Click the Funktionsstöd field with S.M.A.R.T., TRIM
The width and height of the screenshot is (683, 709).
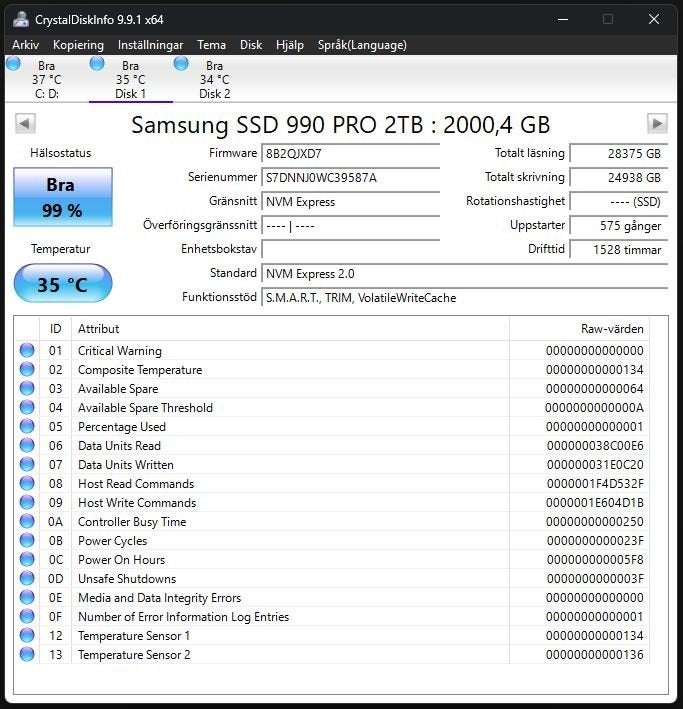465,297
